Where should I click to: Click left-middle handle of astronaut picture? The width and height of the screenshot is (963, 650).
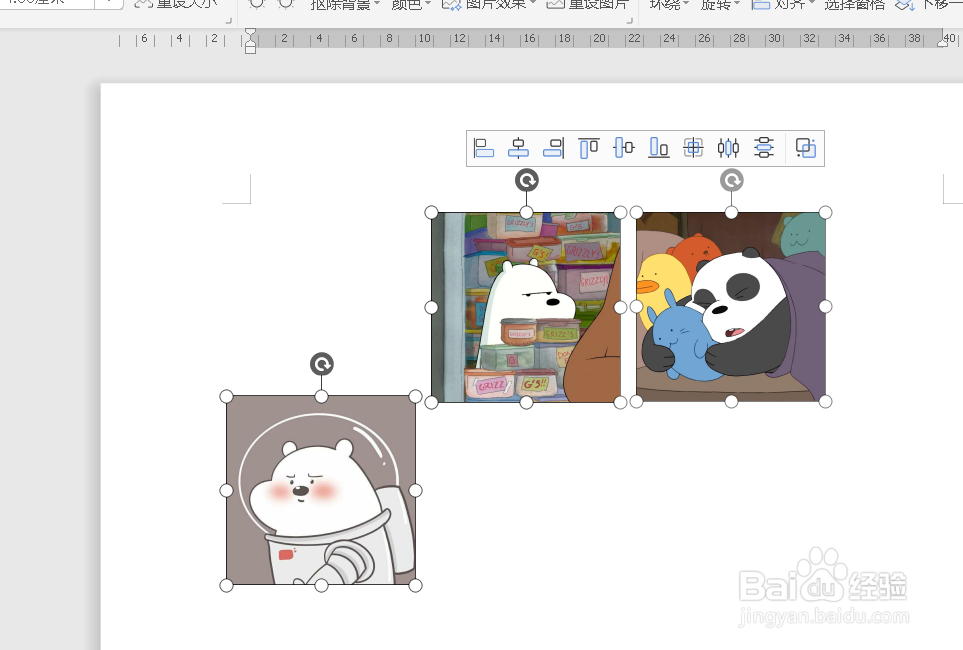pyautogui.click(x=226, y=490)
